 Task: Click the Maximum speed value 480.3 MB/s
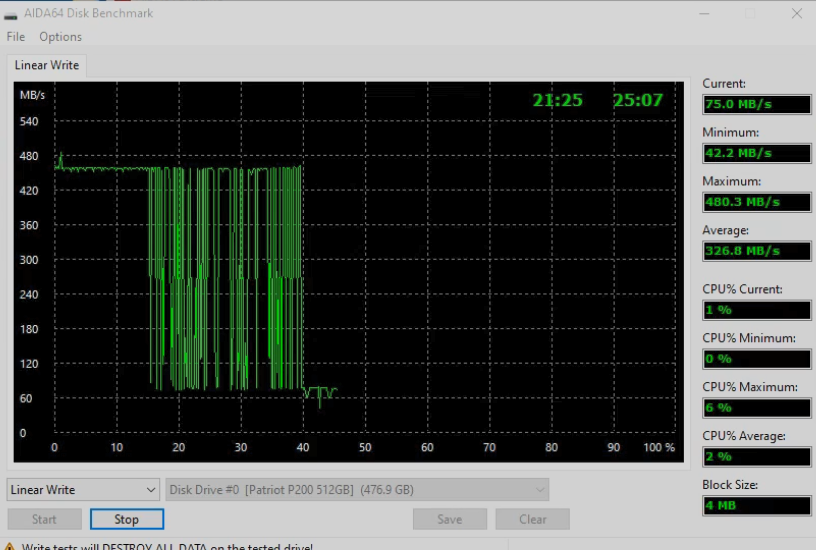tap(757, 202)
